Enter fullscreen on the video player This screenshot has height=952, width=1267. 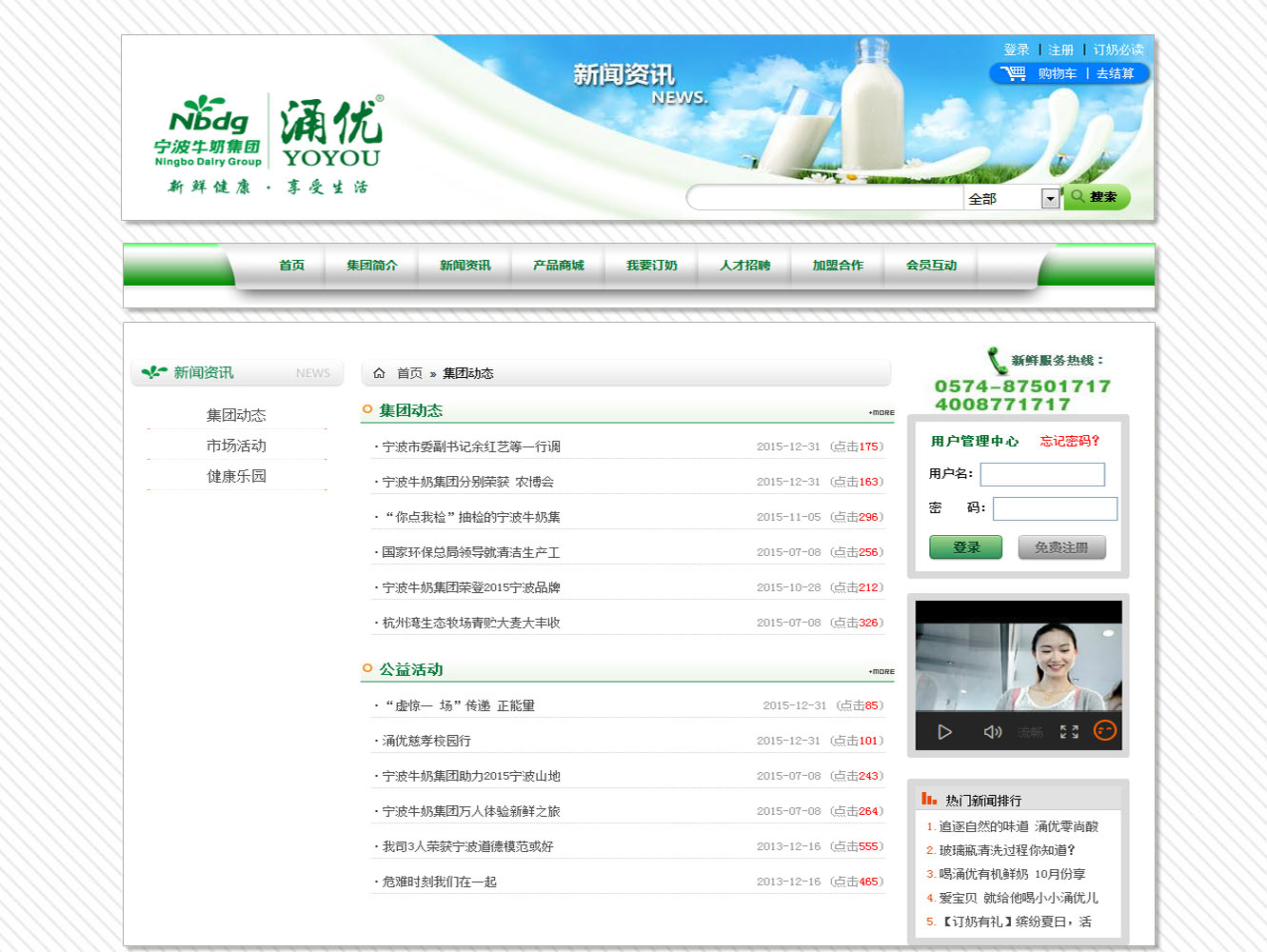(x=1069, y=731)
